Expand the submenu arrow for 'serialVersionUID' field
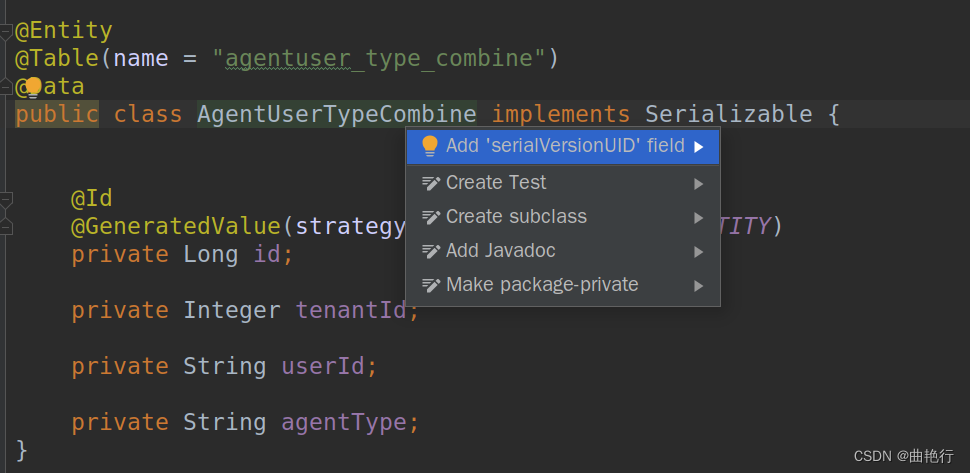 tap(699, 146)
